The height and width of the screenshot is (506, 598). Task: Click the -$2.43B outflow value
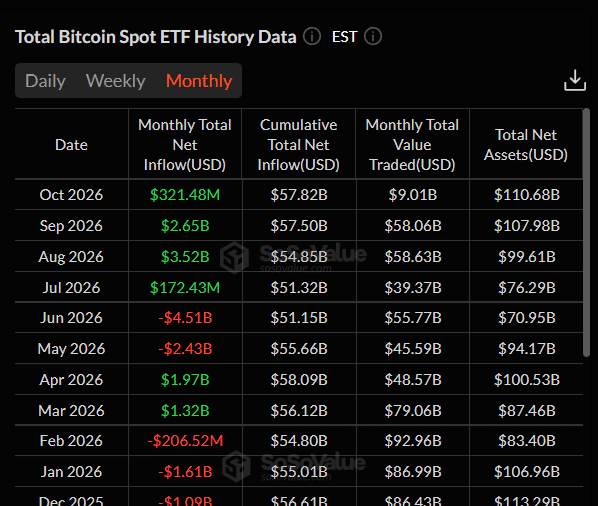click(x=185, y=349)
